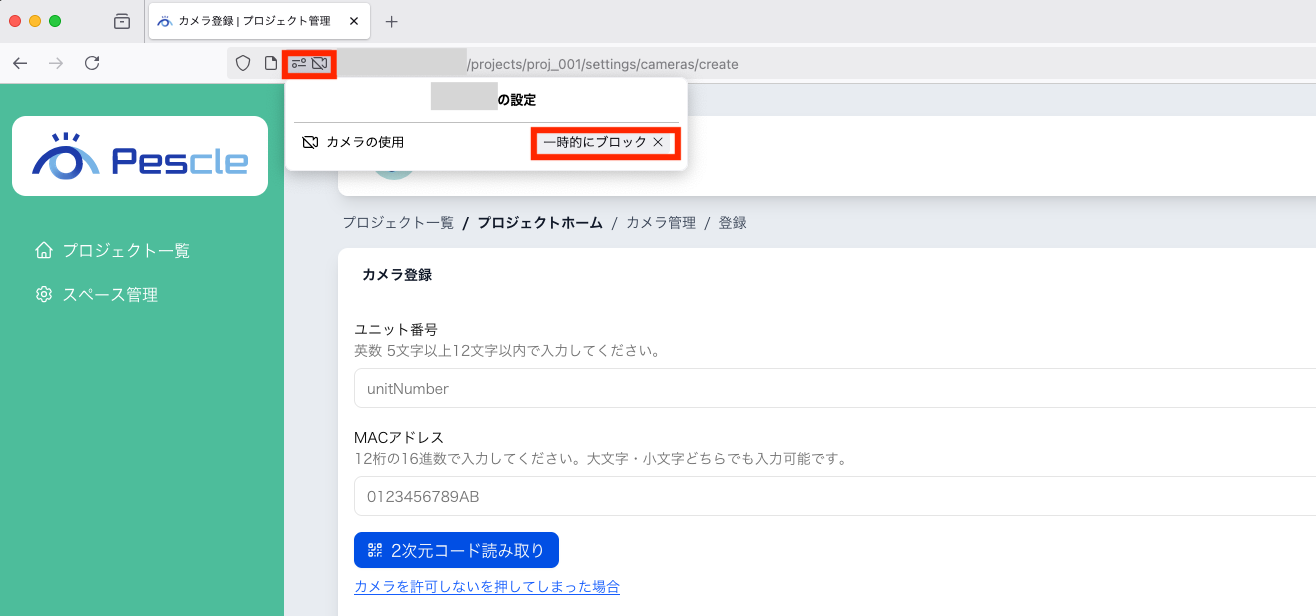1316x616 pixels.
Task: Click the gear icon beside スペース管理
Action: (x=42, y=294)
